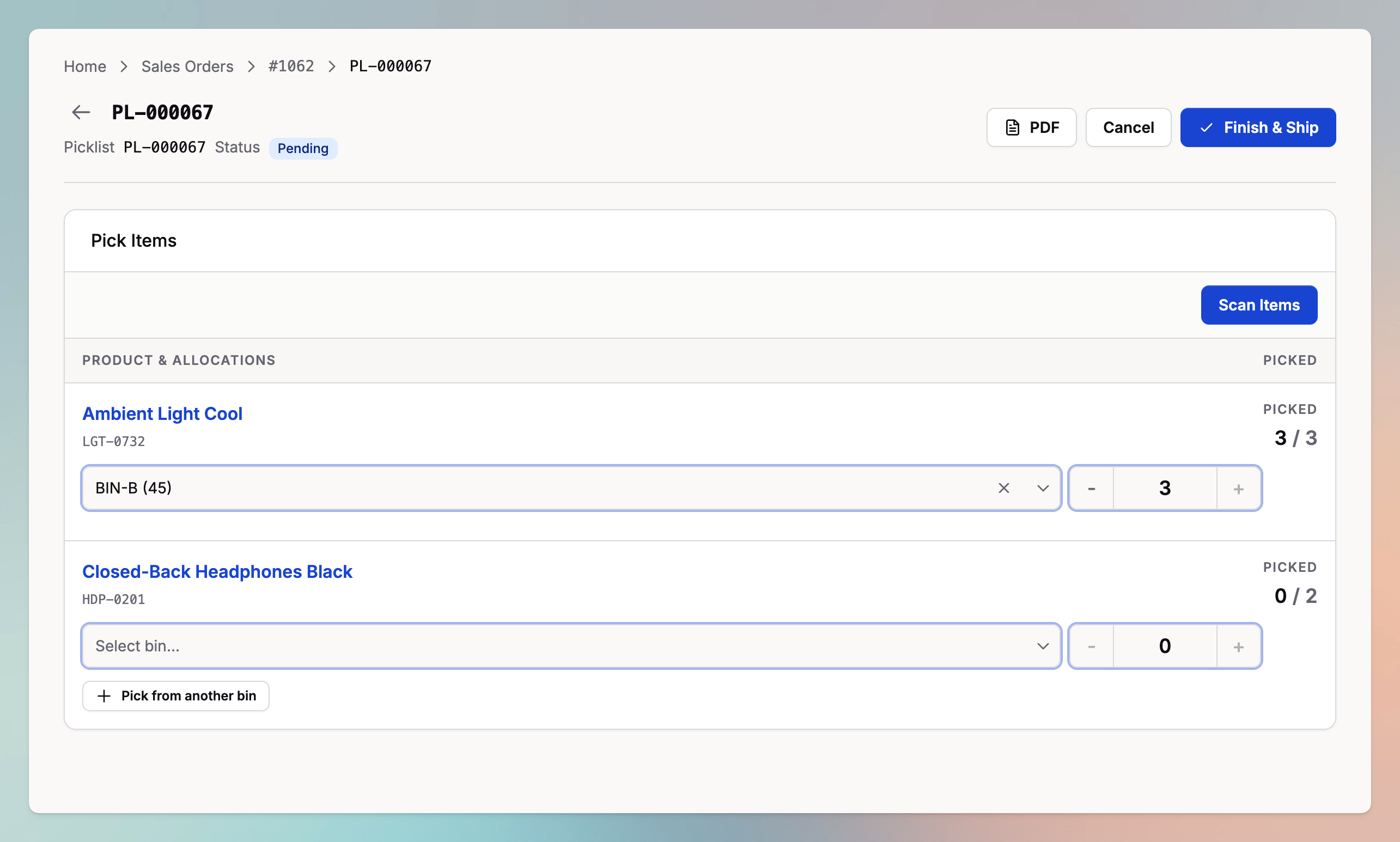Viewport: 1400px width, 842px height.
Task: Open the Select bin... dropdown for headphones
Action: click(570, 646)
